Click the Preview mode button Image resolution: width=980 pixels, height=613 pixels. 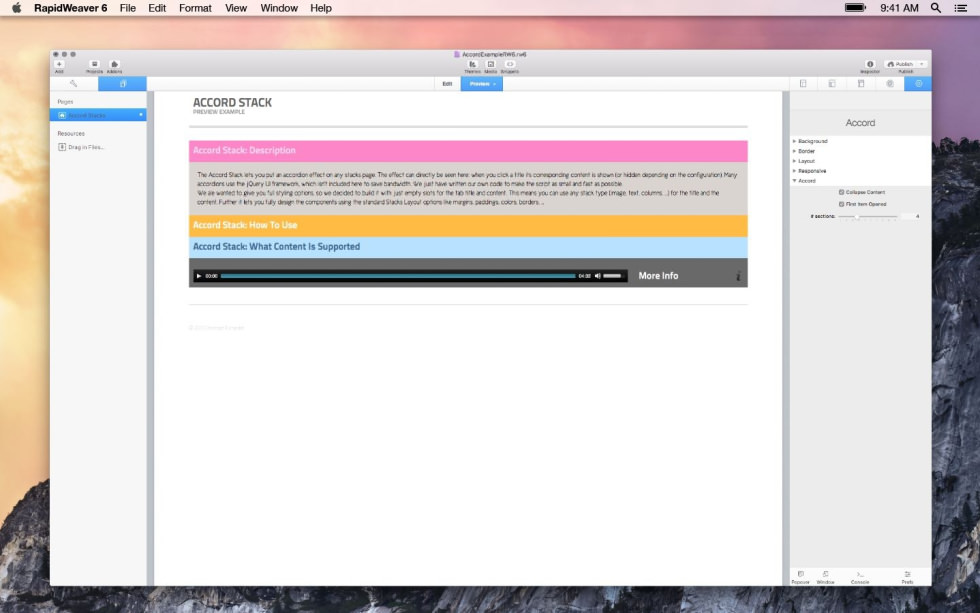click(482, 84)
